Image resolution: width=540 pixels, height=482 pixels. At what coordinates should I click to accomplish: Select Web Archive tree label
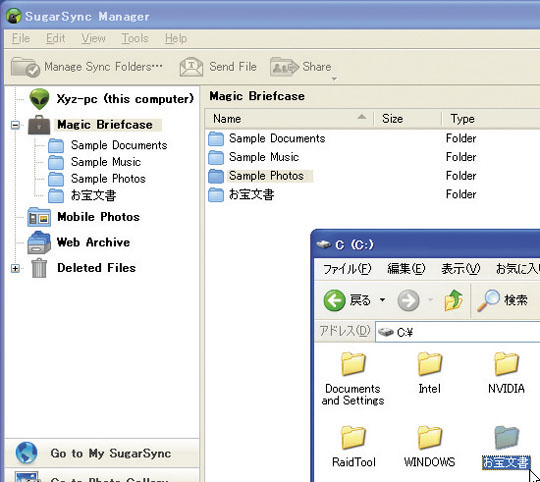(93, 243)
